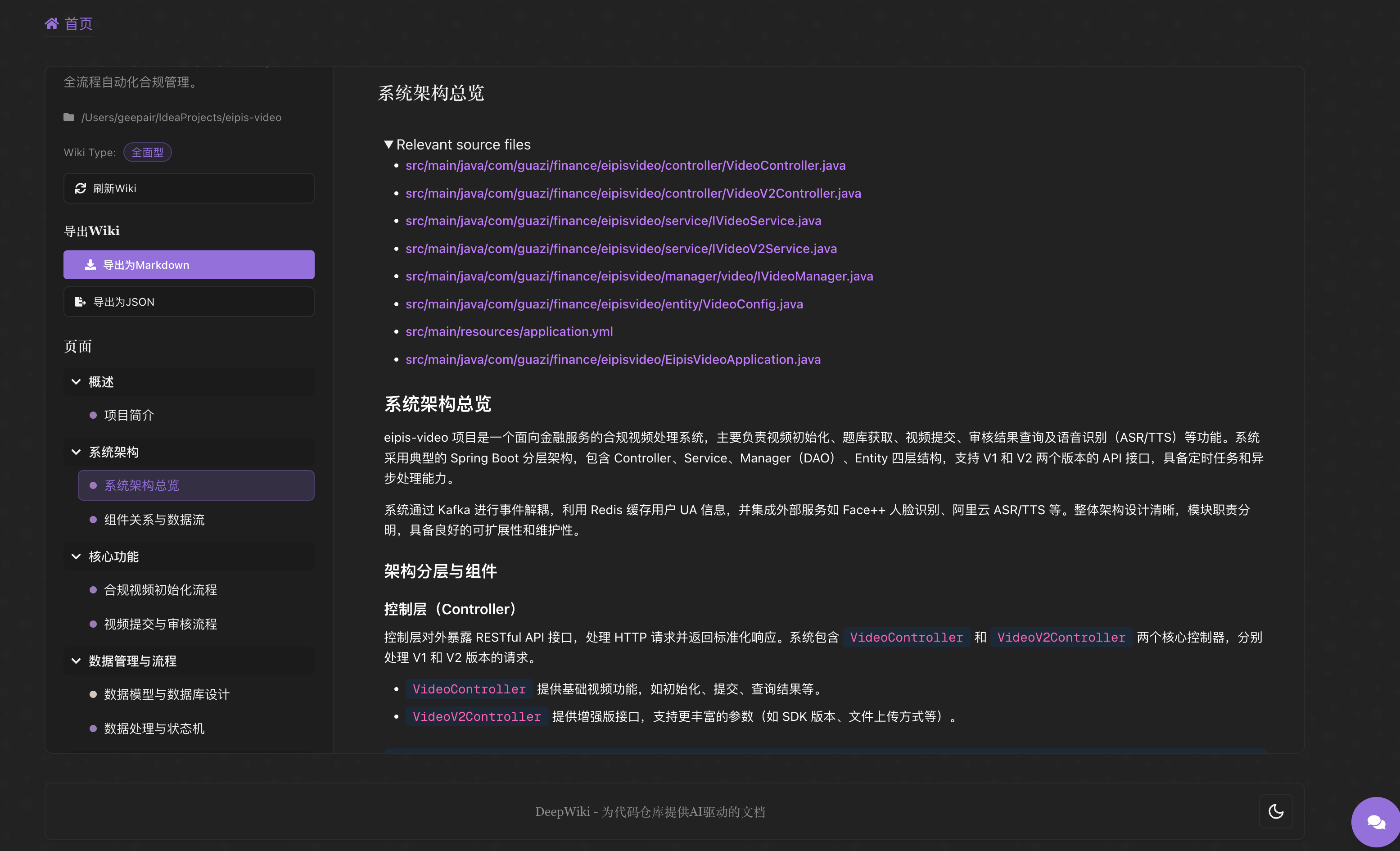The height and width of the screenshot is (851, 1400).
Task: Click the file export icon for JSON
Action: [x=80, y=302]
